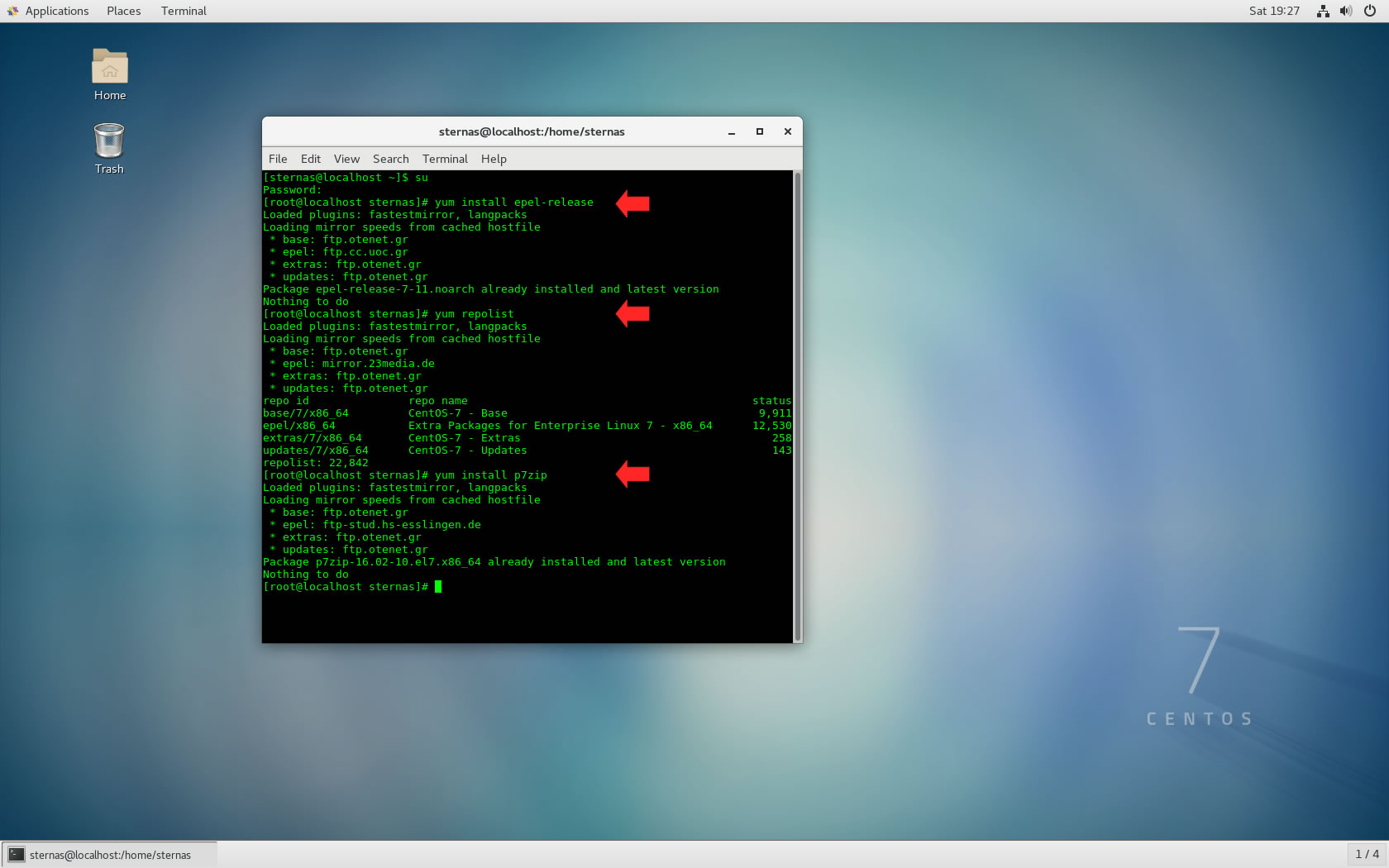Click the 'CentOS-7 - Base' repo name
Viewport: 1389px width, 868px height.
458,413
